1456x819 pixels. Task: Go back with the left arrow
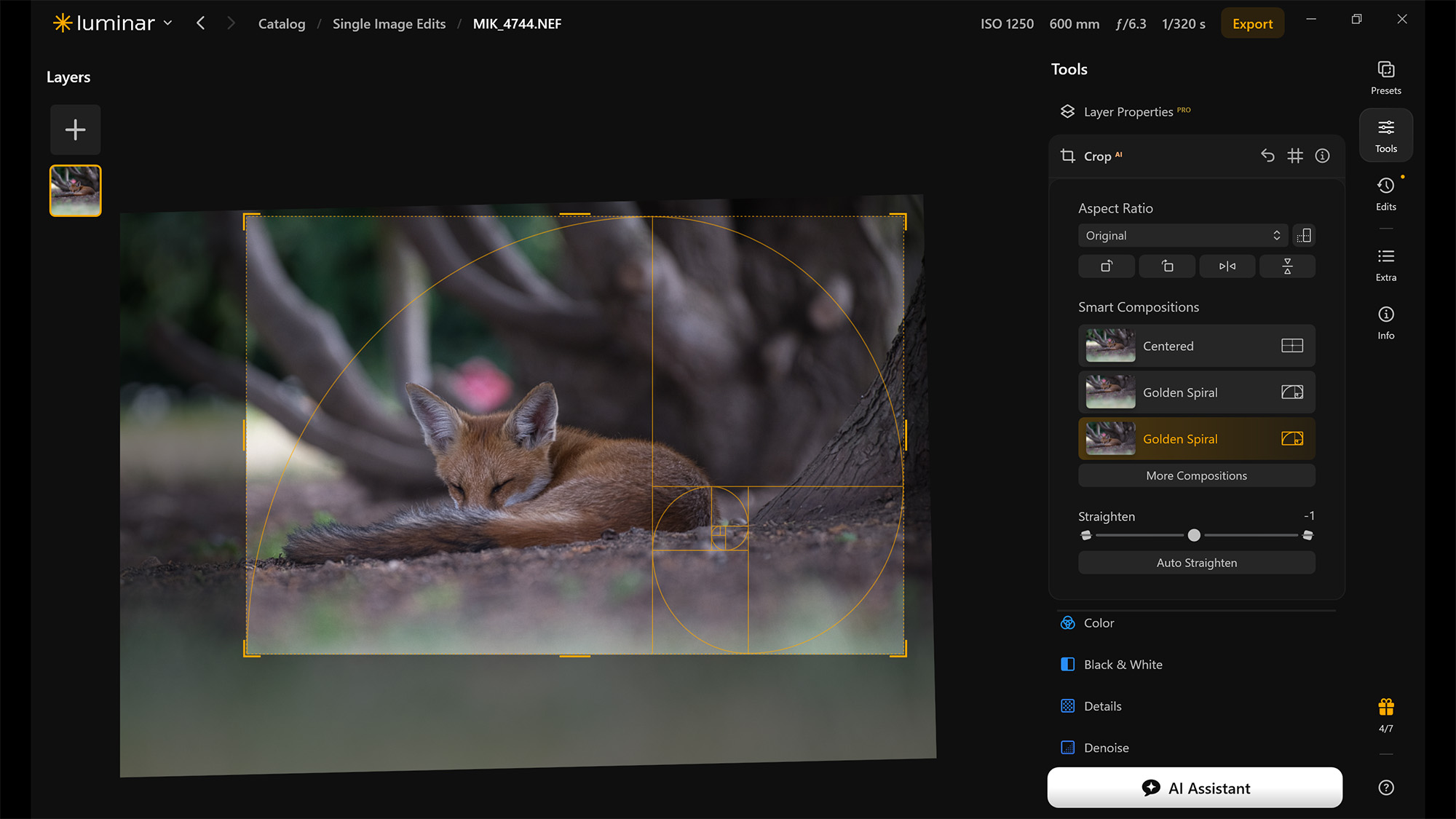(x=201, y=23)
